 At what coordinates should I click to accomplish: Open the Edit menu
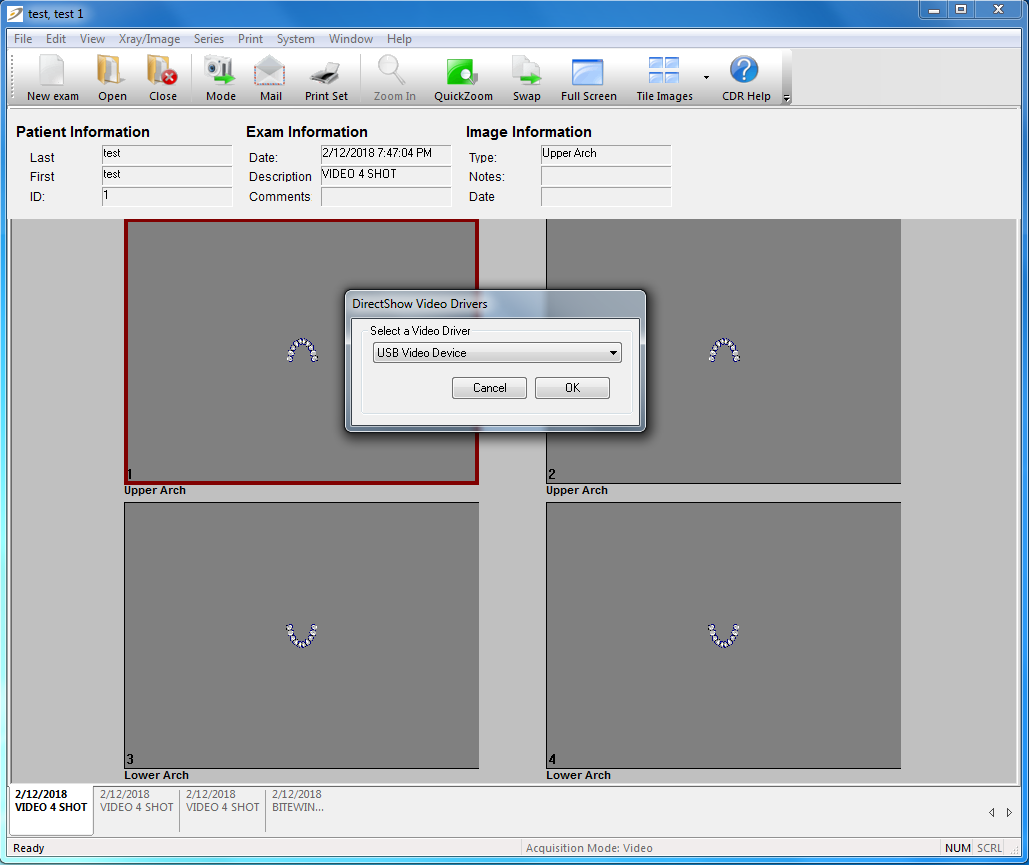click(56, 39)
